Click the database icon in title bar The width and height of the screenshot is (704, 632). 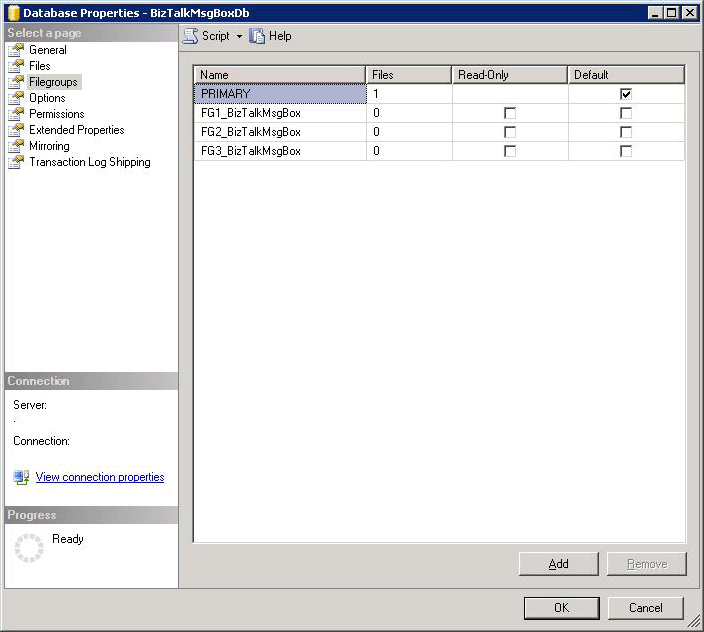click(13, 13)
